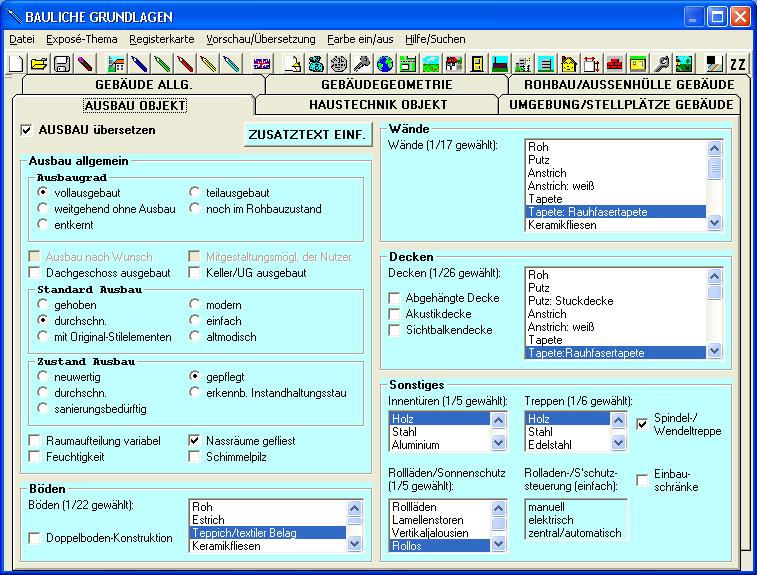Click the British flag translation icon
Viewport: 757px width, 575px height.
pos(262,64)
